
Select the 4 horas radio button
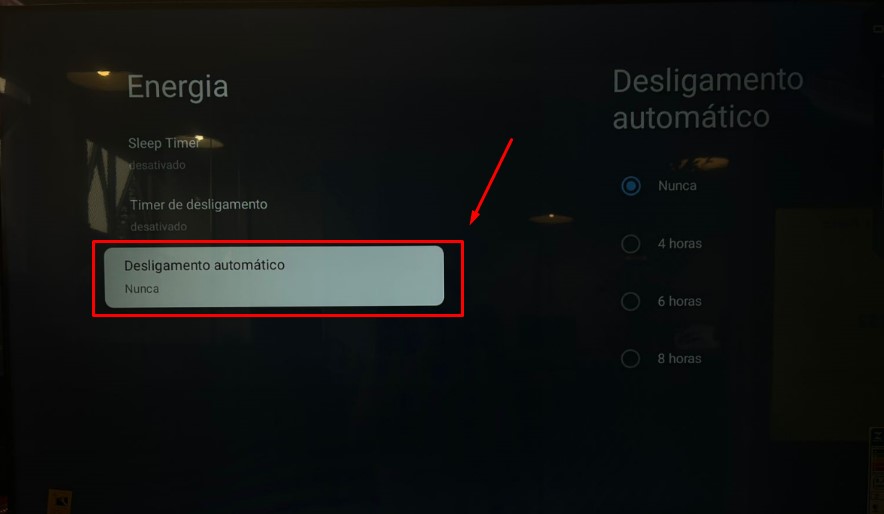[x=630, y=244]
